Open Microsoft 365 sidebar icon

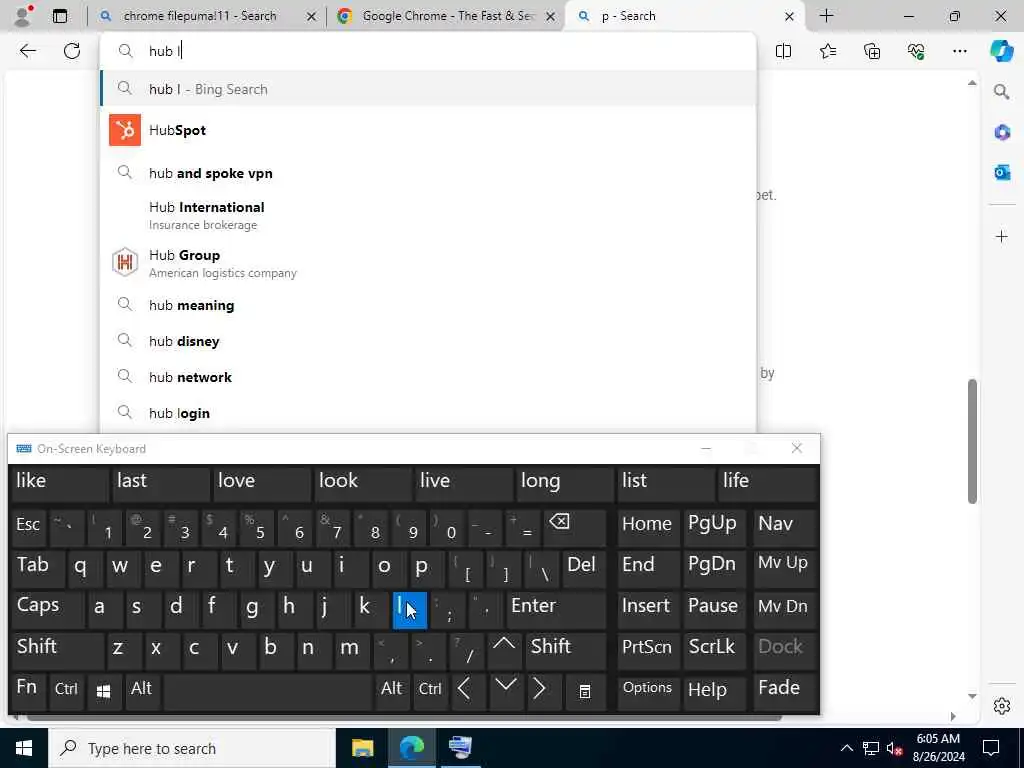click(x=1001, y=133)
